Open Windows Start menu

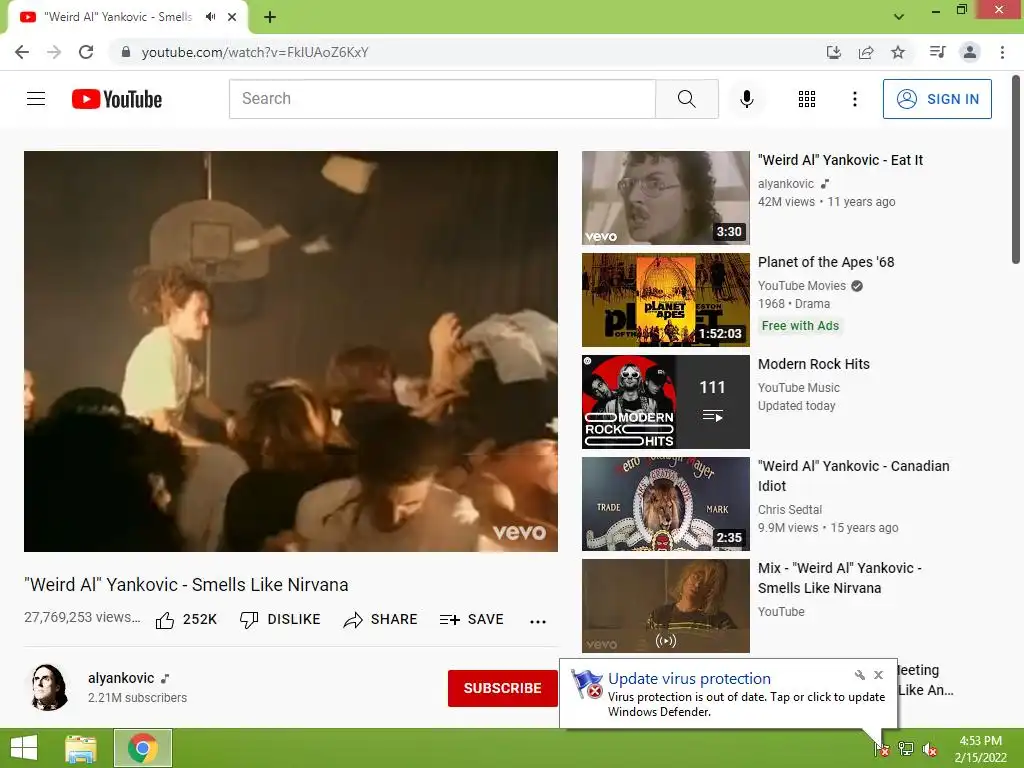point(24,748)
